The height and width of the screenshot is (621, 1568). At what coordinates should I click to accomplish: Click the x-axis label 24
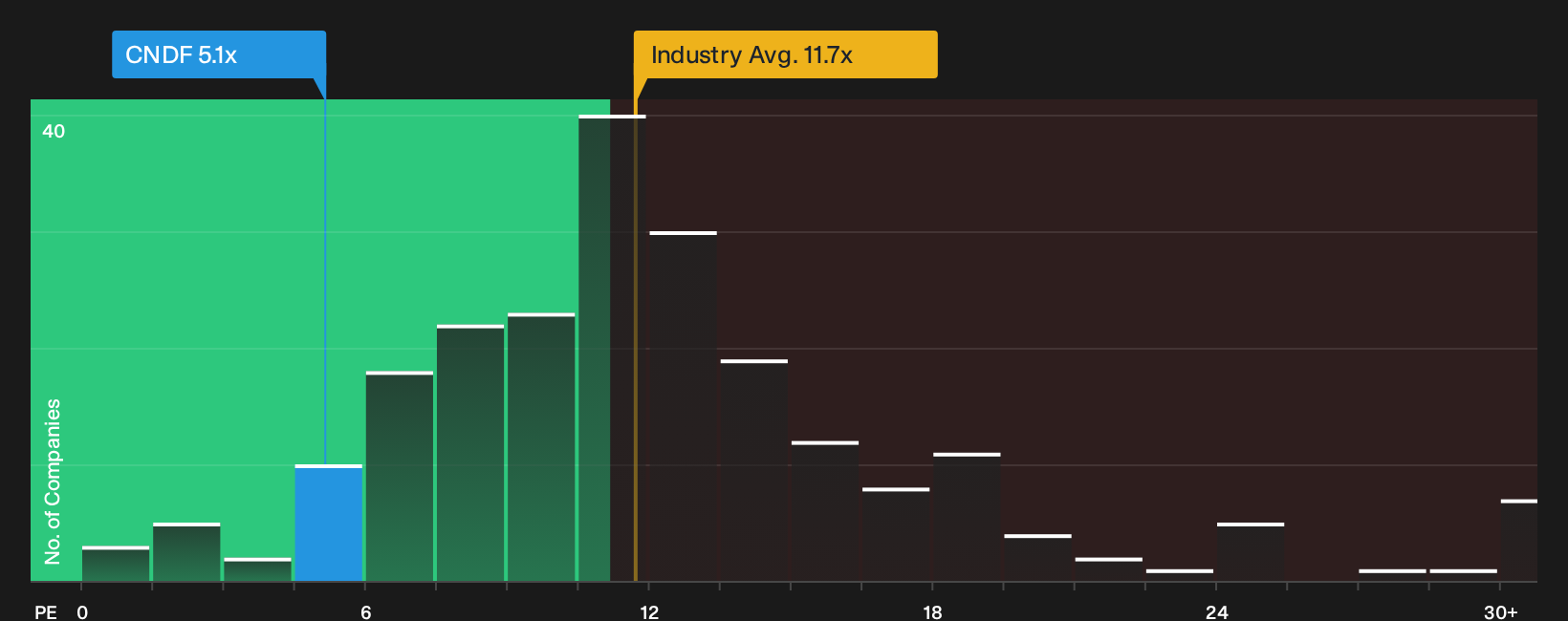[1216, 612]
